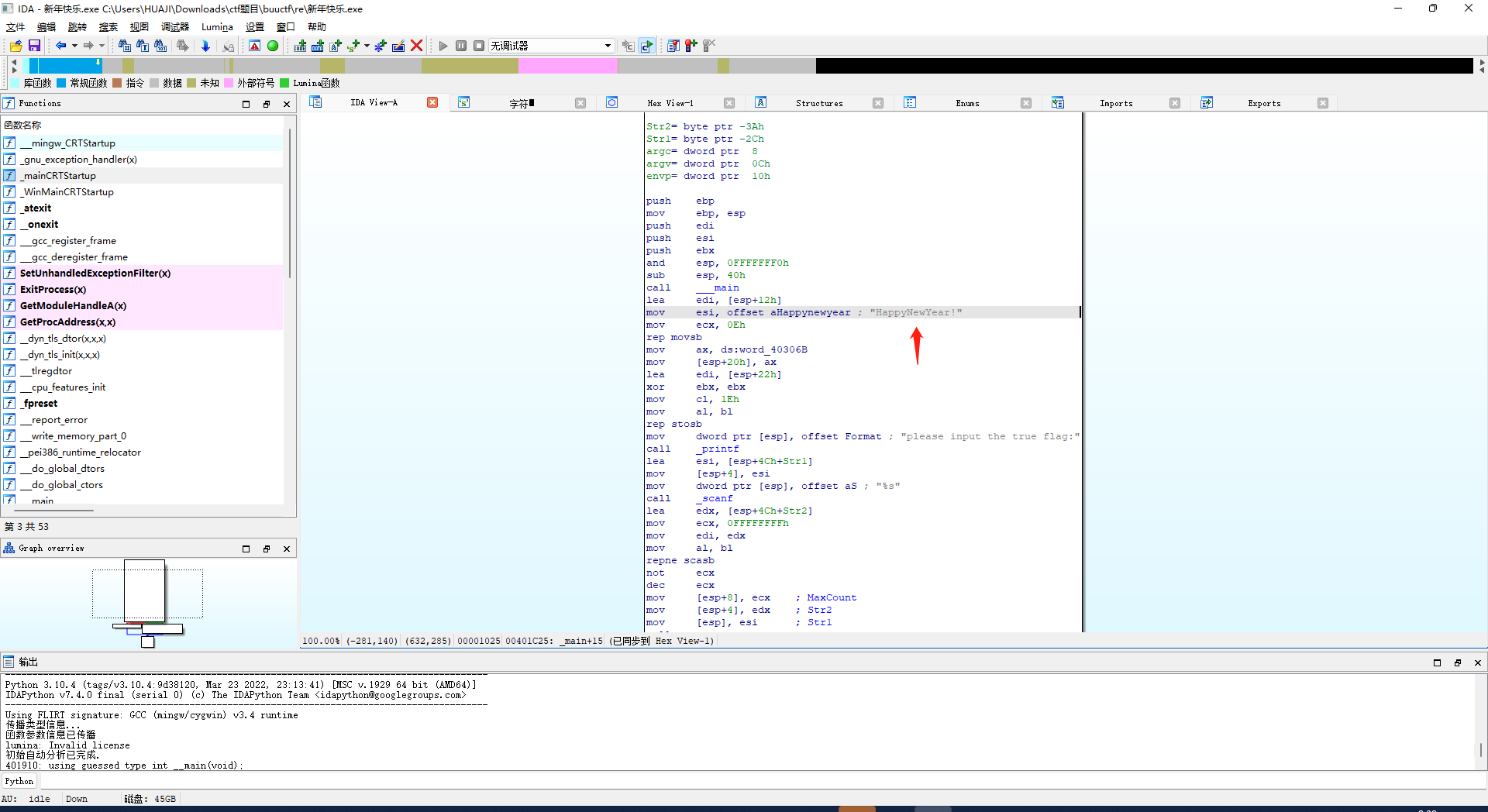Image resolution: width=1488 pixels, height=812 pixels.
Task: Click the Graph overview thumbnail
Action: (148, 603)
